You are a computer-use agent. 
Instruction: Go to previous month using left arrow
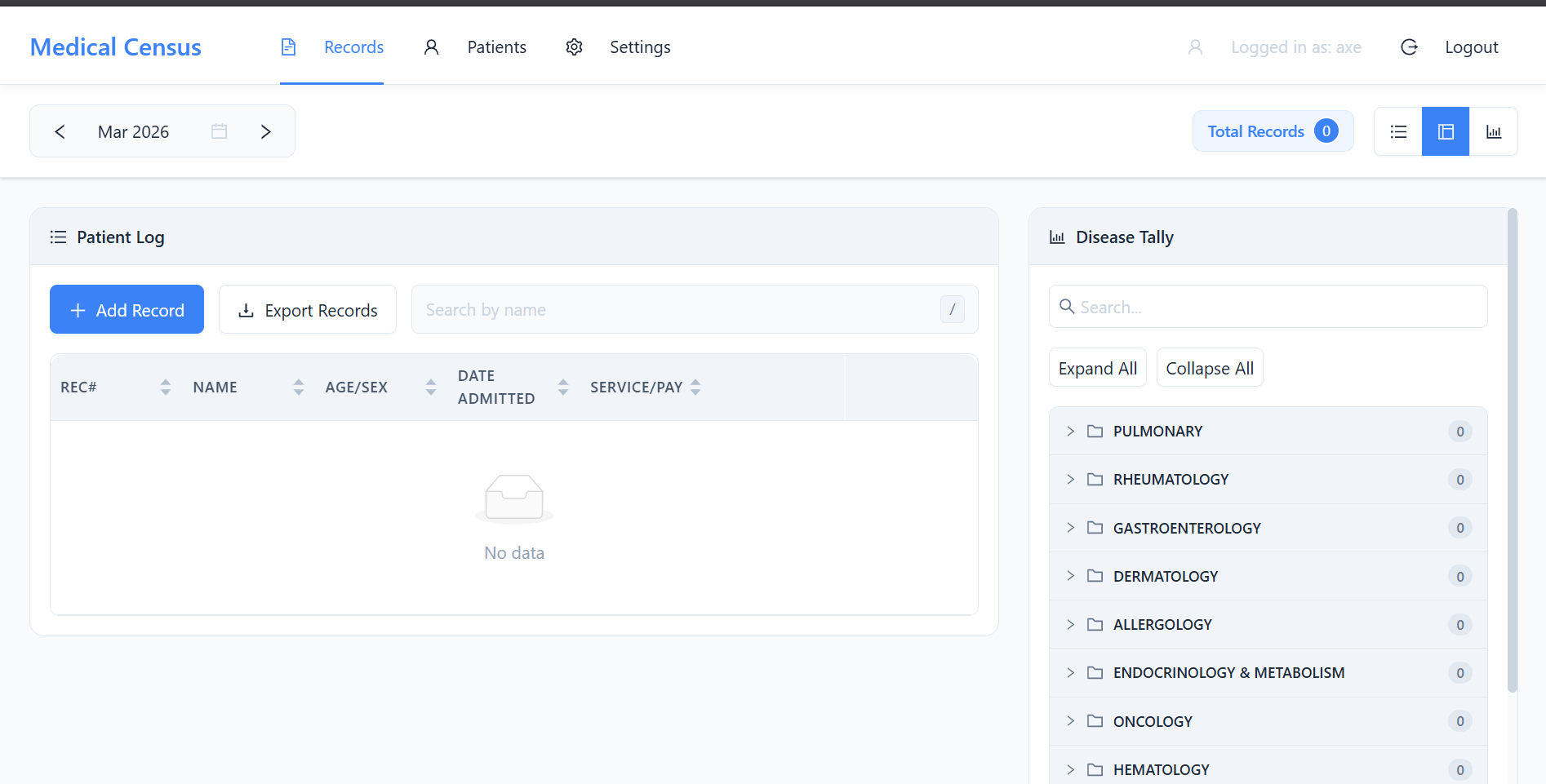pos(60,131)
